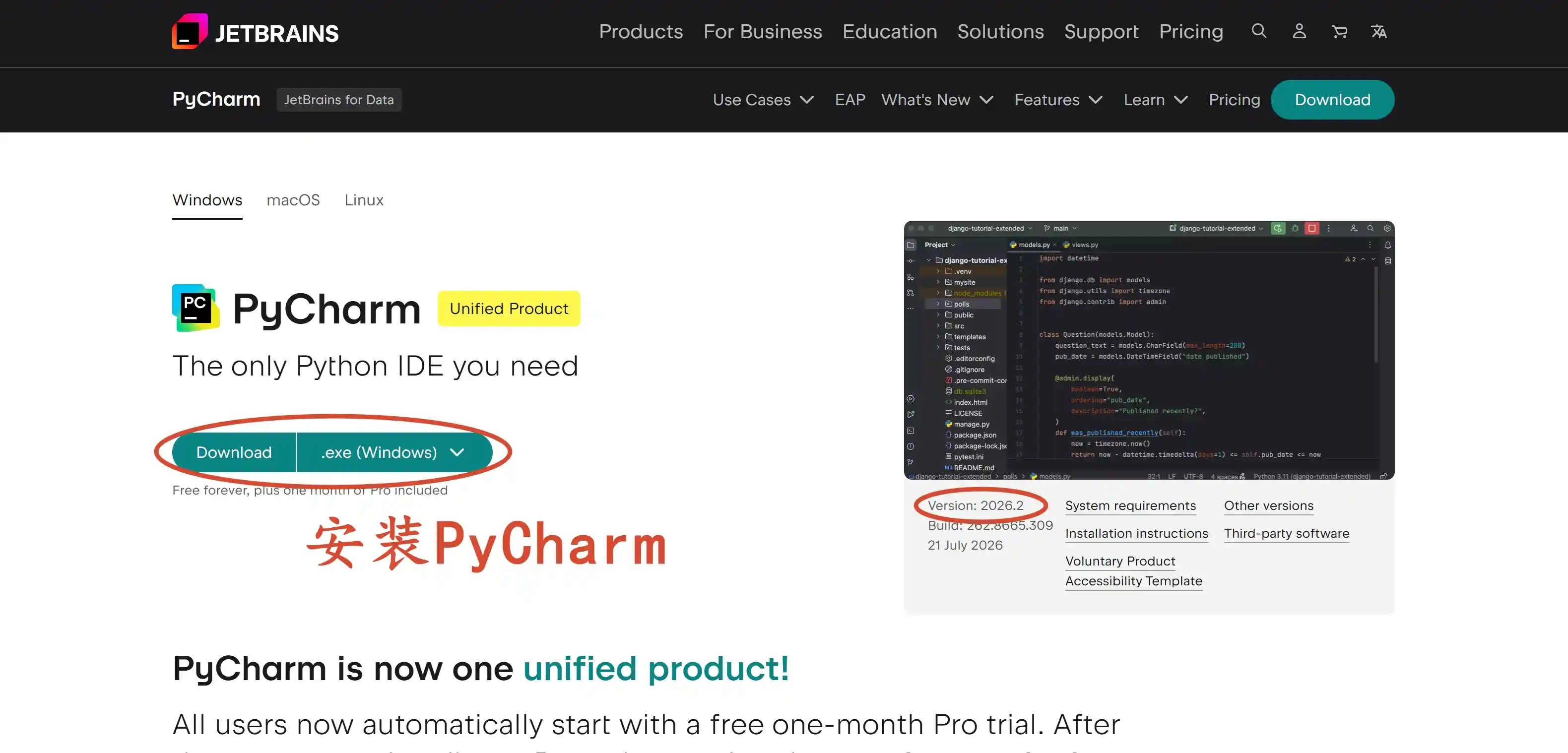Select the Linux tab
The width and height of the screenshot is (1568, 753).
click(x=363, y=200)
